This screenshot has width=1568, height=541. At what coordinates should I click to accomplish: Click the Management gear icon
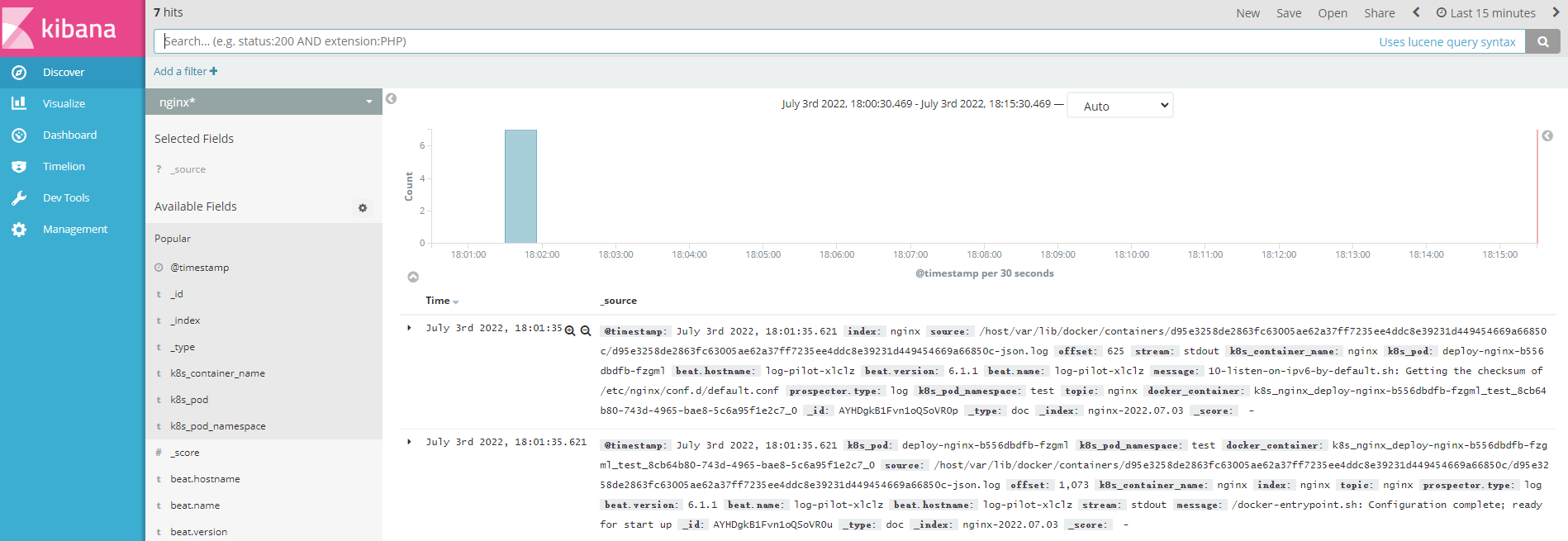pyautogui.click(x=19, y=229)
